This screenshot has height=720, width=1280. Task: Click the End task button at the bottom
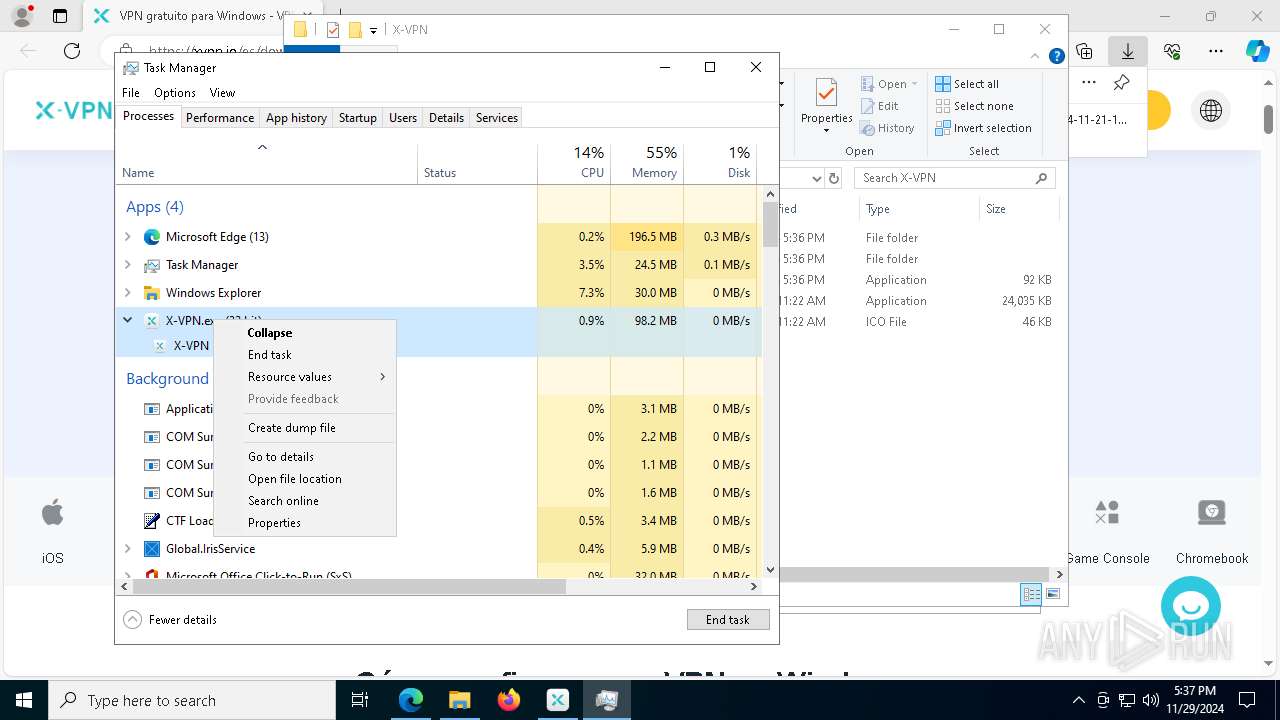tap(728, 620)
